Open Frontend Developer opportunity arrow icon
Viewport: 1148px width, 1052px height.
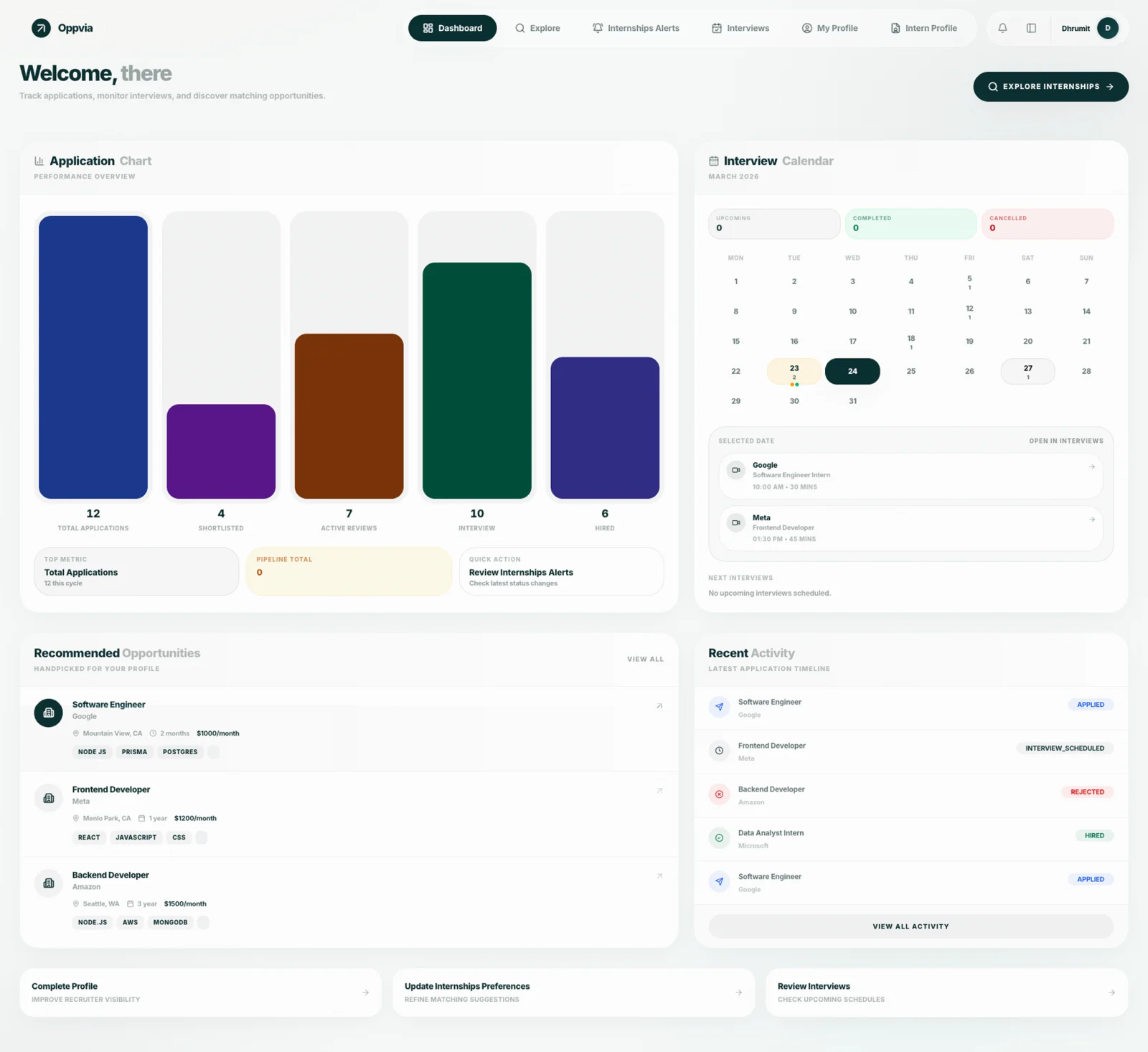659,791
